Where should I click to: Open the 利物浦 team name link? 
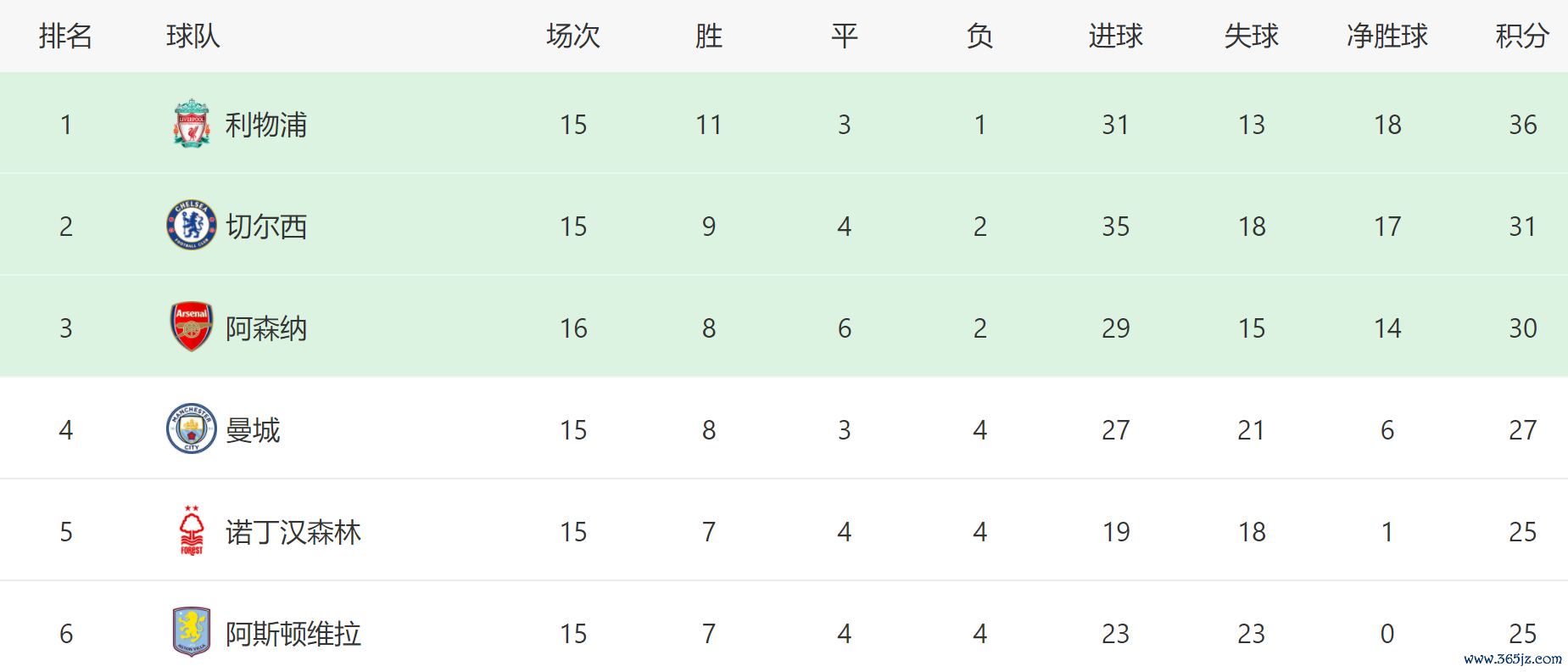pyautogui.click(x=266, y=125)
